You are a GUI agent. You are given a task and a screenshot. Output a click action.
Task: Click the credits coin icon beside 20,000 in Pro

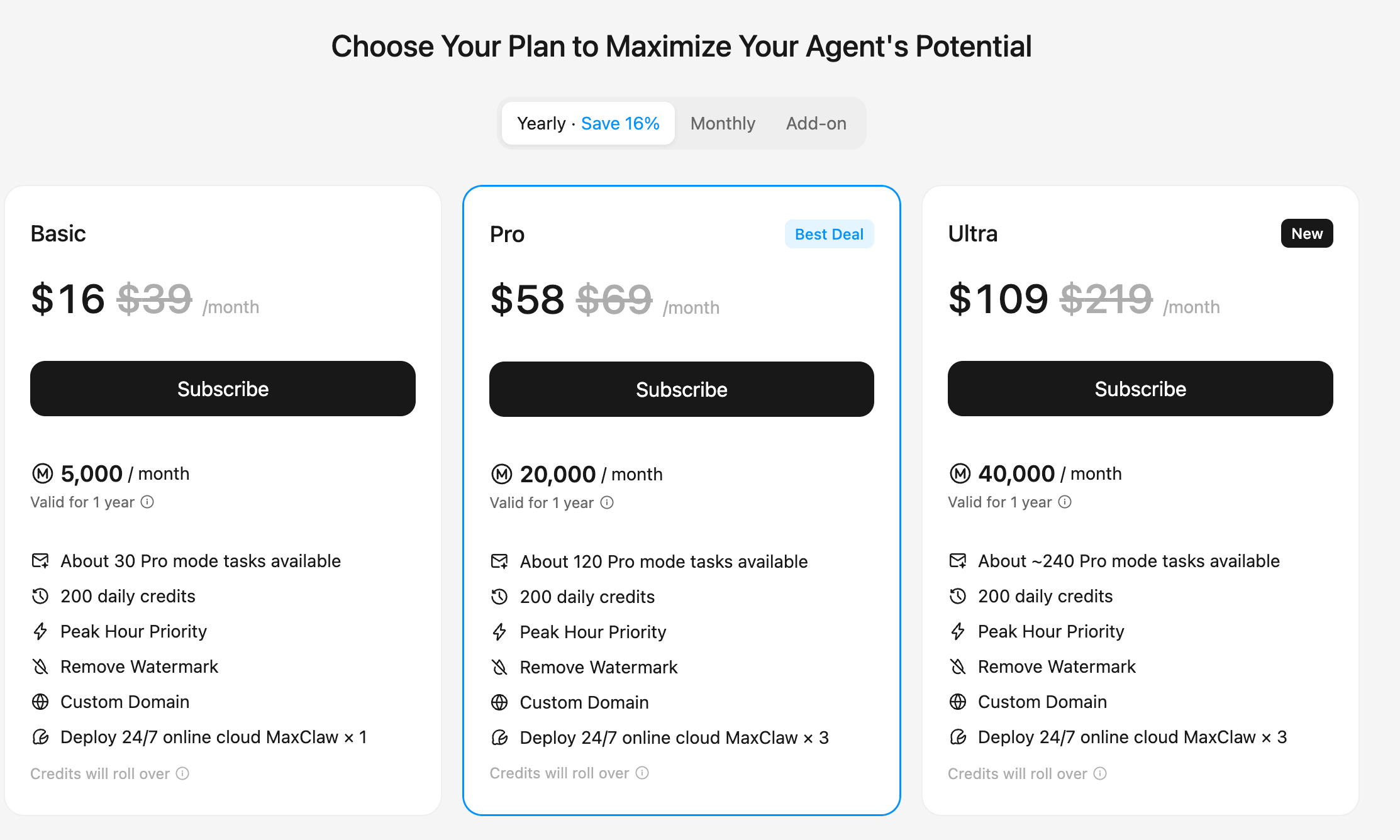pos(502,474)
